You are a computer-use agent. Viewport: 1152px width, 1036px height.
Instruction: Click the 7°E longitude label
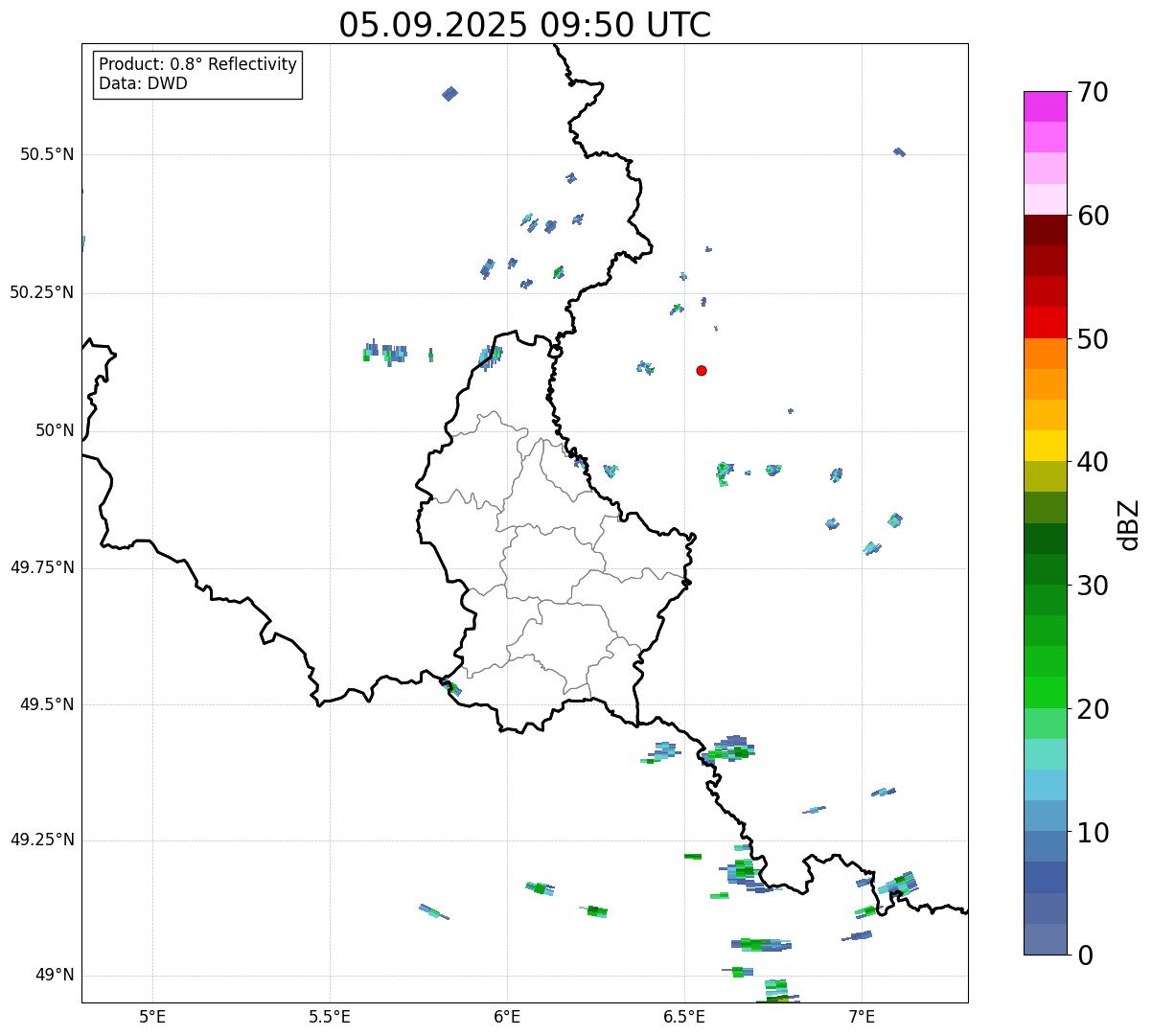click(x=862, y=1016)
